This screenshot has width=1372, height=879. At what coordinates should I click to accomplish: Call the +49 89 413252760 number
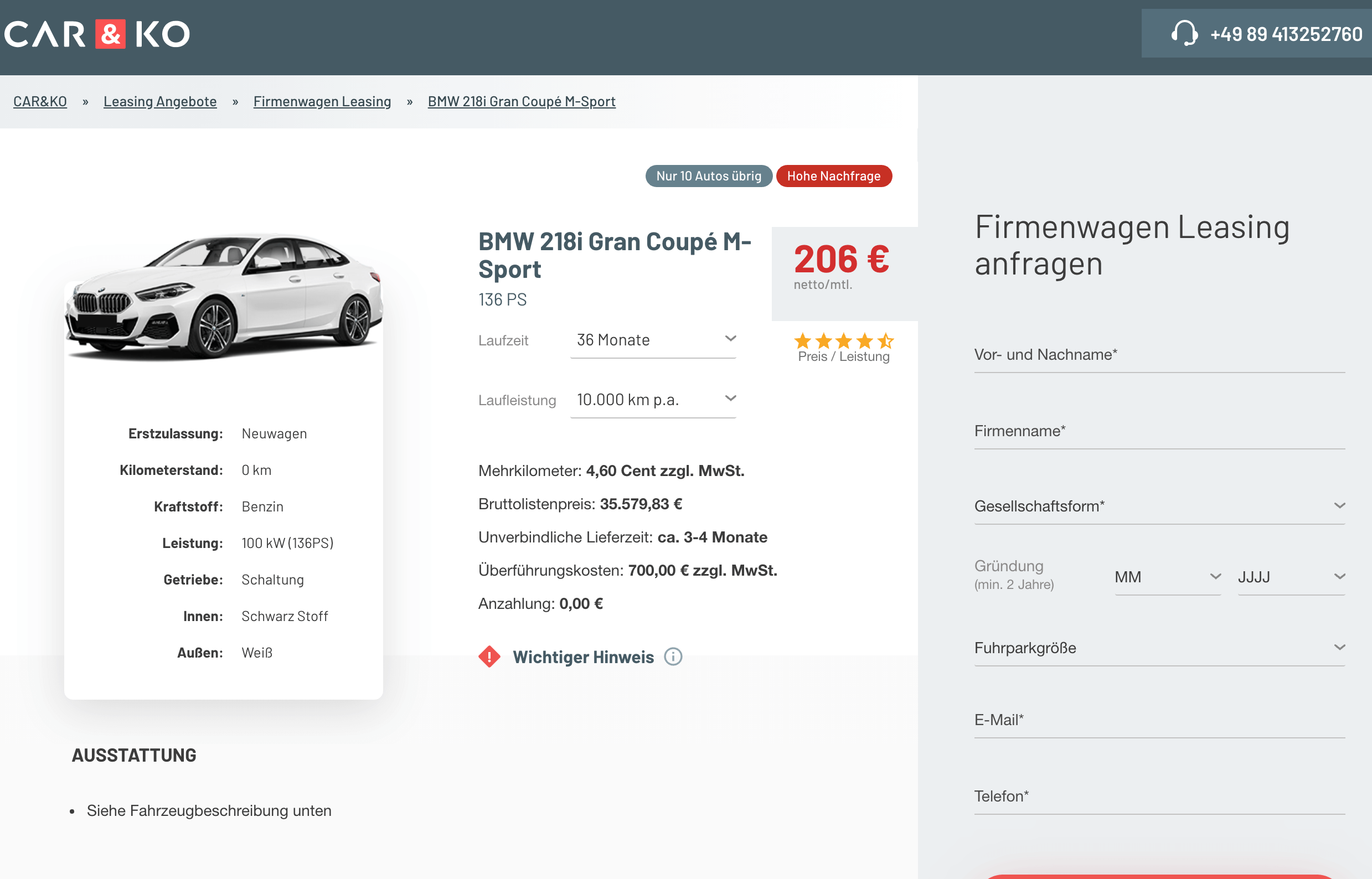[x=1286, y=34]
